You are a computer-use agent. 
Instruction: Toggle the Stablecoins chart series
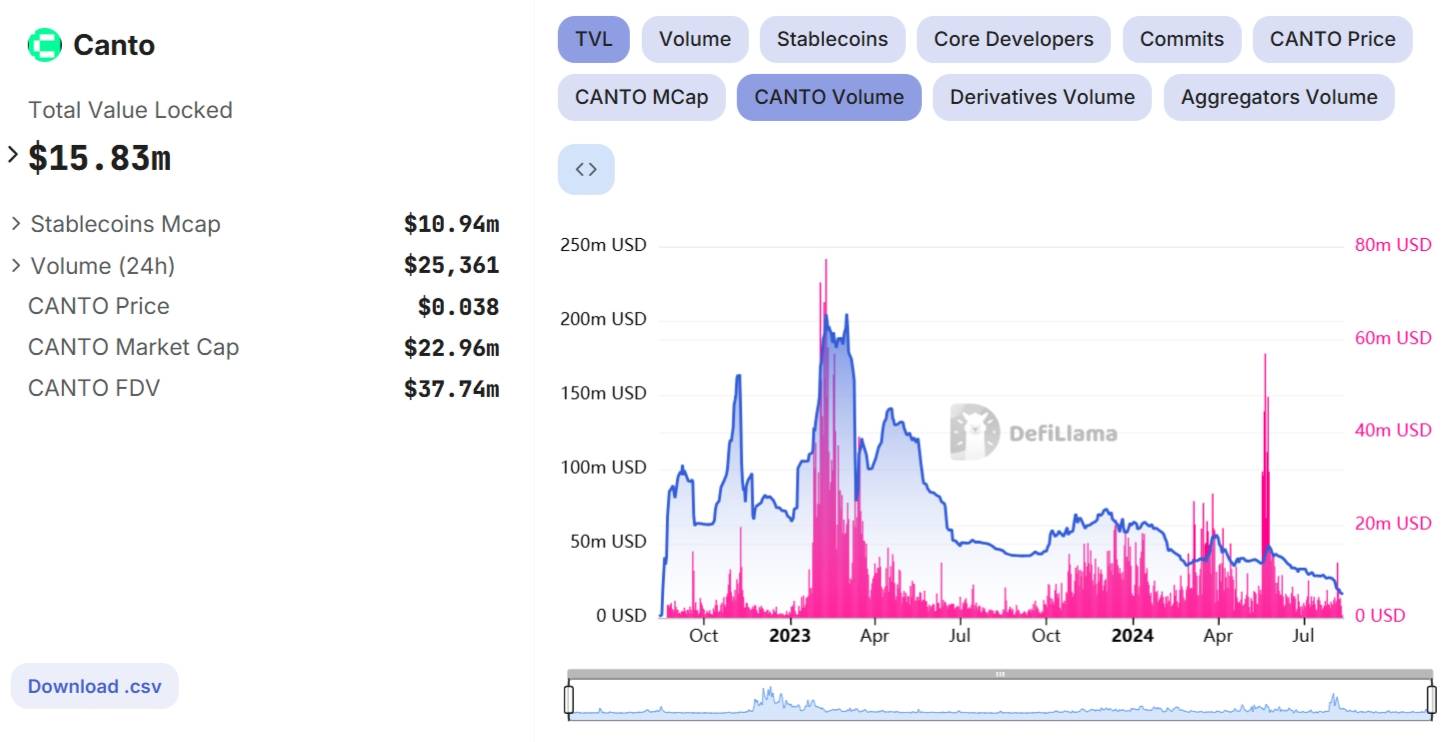[x=832, y=39]
